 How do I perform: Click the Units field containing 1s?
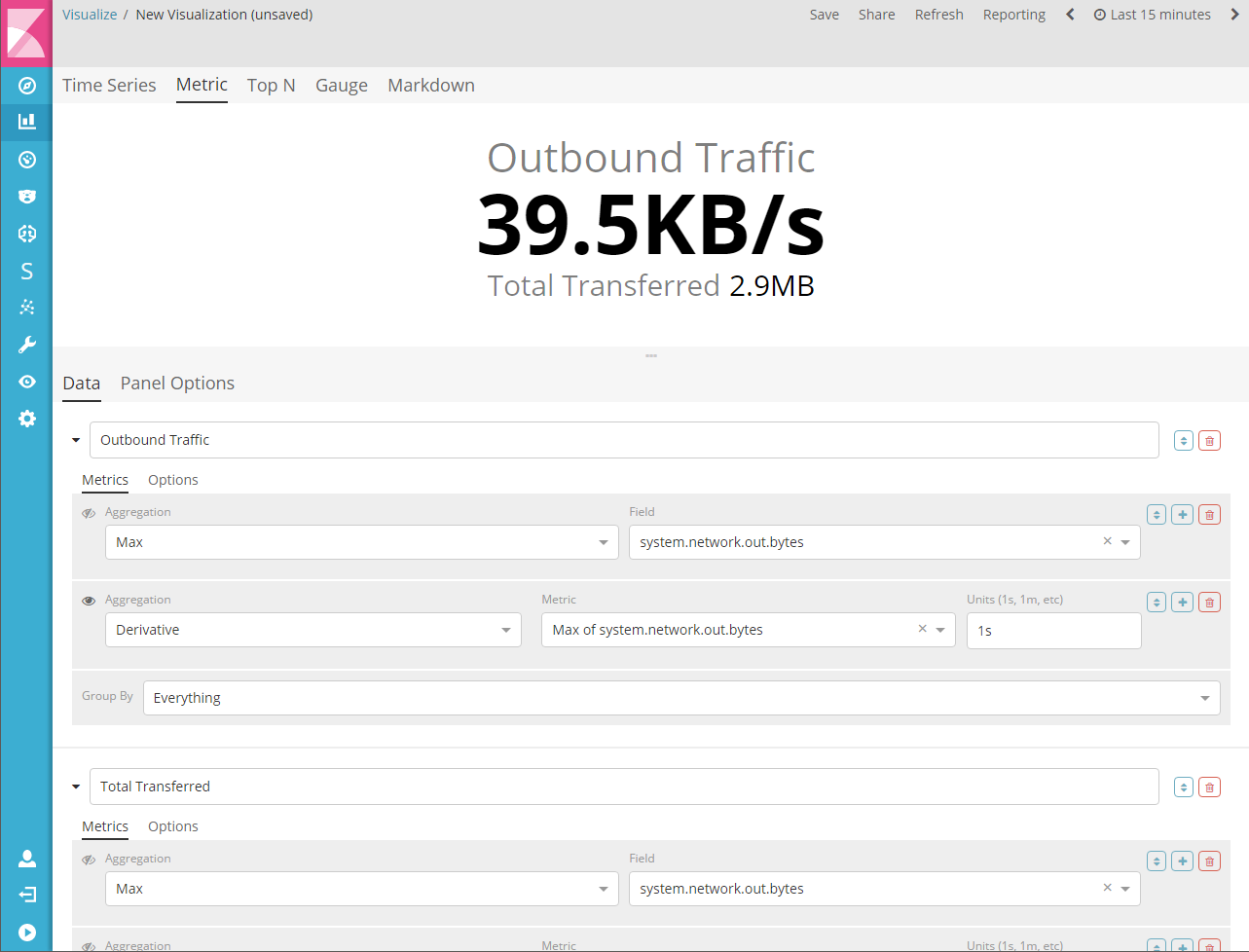pos(1053,631)
